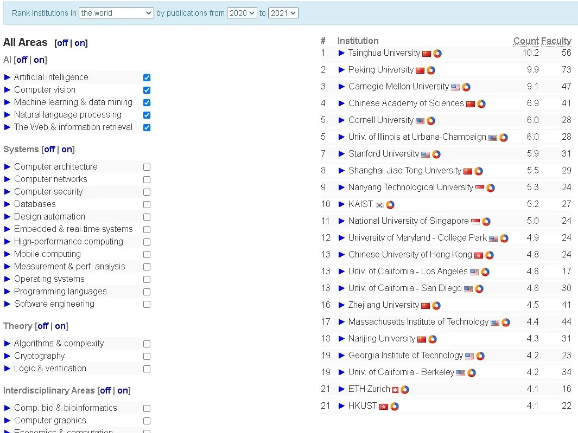Turn off all AI areas
Viewport: 578px width, 433px height.
21,60
